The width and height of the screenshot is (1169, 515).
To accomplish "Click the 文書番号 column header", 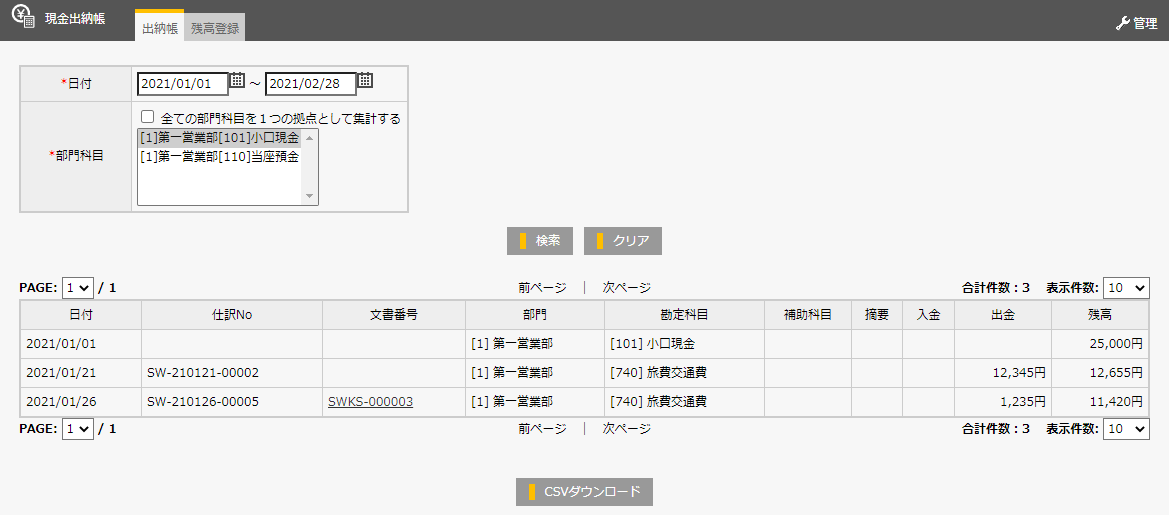I will (394, 315).
